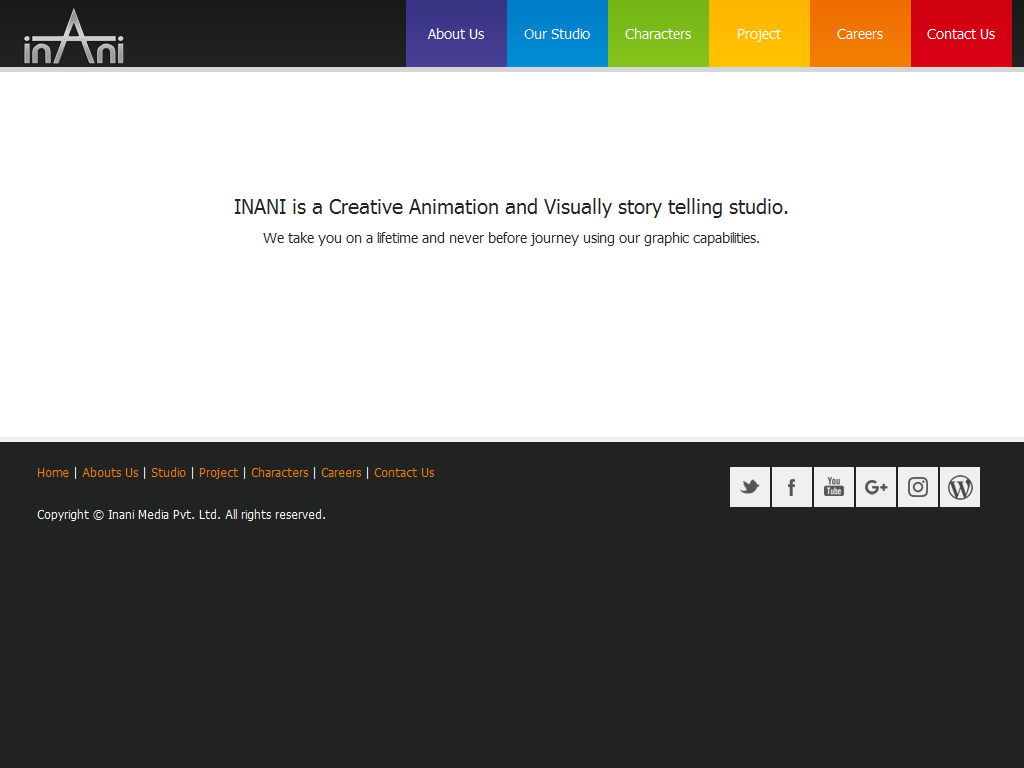Go to Characters via footer link
The height and width of the screenshot is (768, 1024).
pos(280,473)
